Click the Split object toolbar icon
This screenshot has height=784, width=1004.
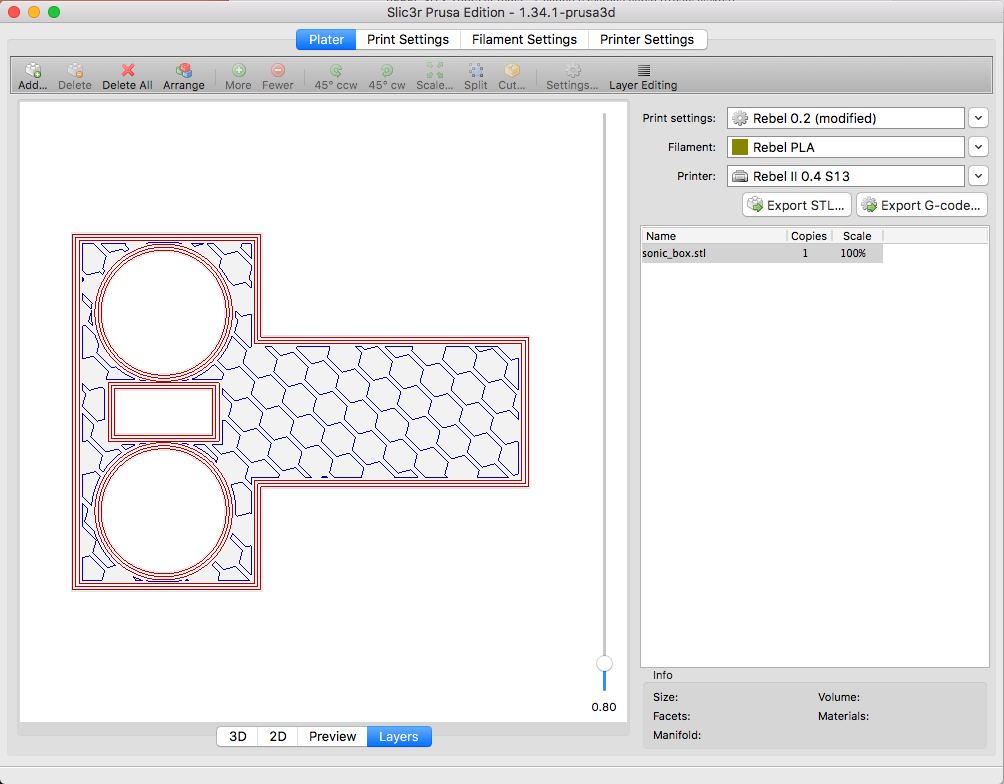475,71
